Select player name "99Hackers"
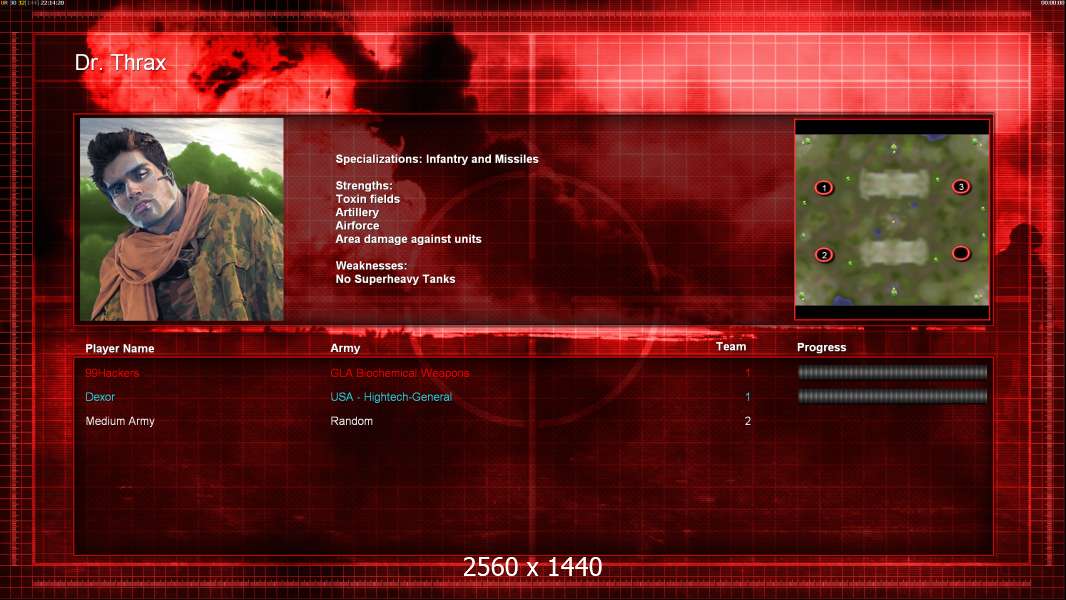The image size is (1066, 600). [x=112, y=373]
